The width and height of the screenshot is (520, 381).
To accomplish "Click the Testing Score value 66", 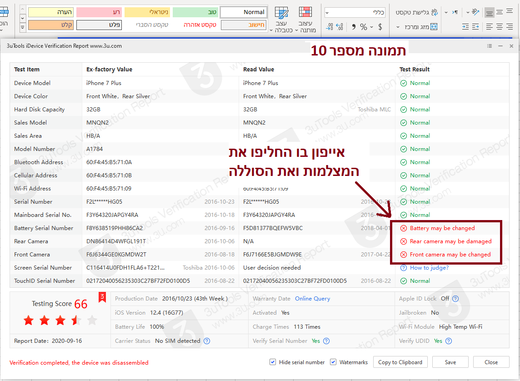I will pyautogui.click(x=81, y=304).
